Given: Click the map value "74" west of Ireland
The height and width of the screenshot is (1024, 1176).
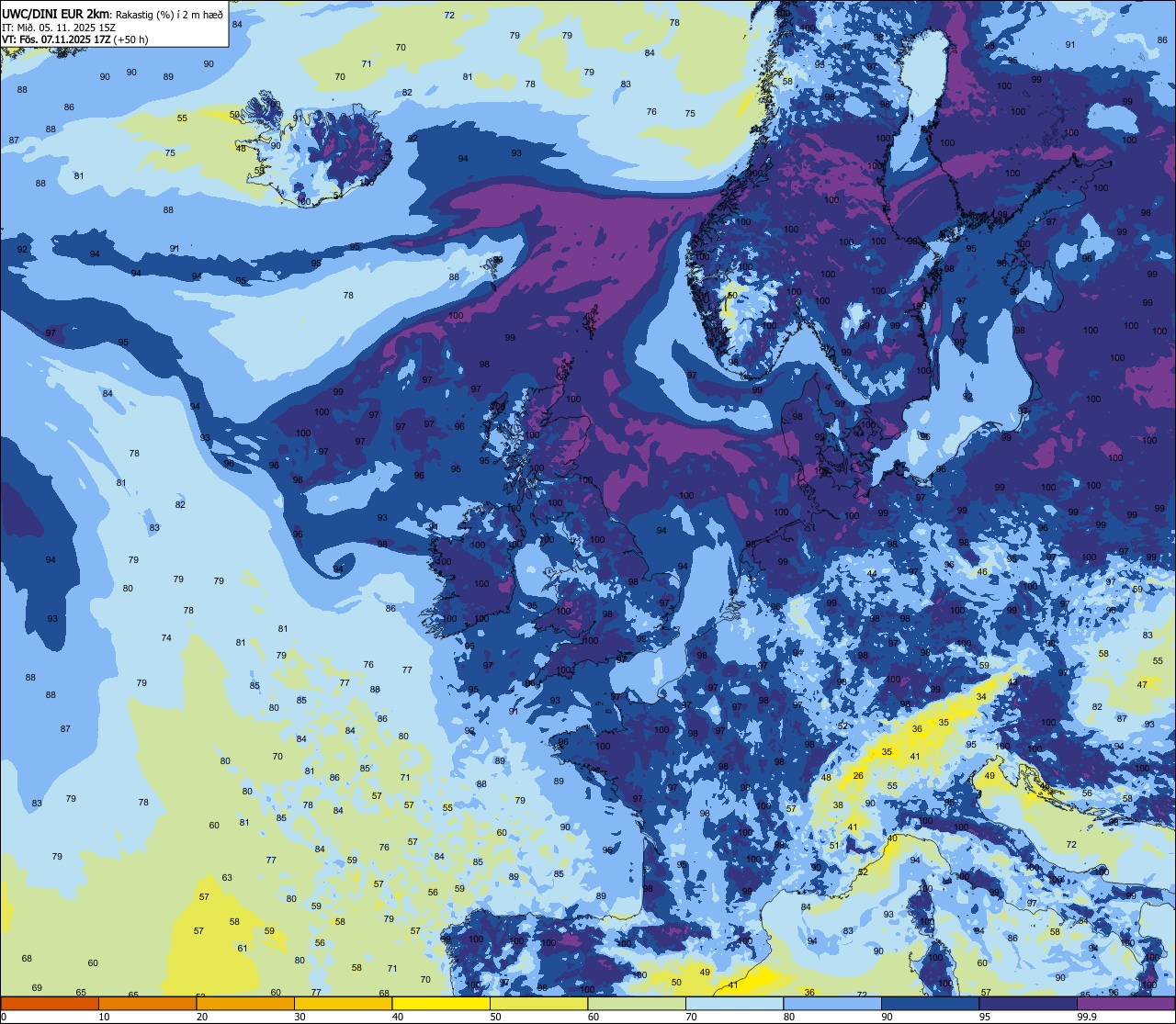Looking at the screenshot, I should click(x=166, y=638).
